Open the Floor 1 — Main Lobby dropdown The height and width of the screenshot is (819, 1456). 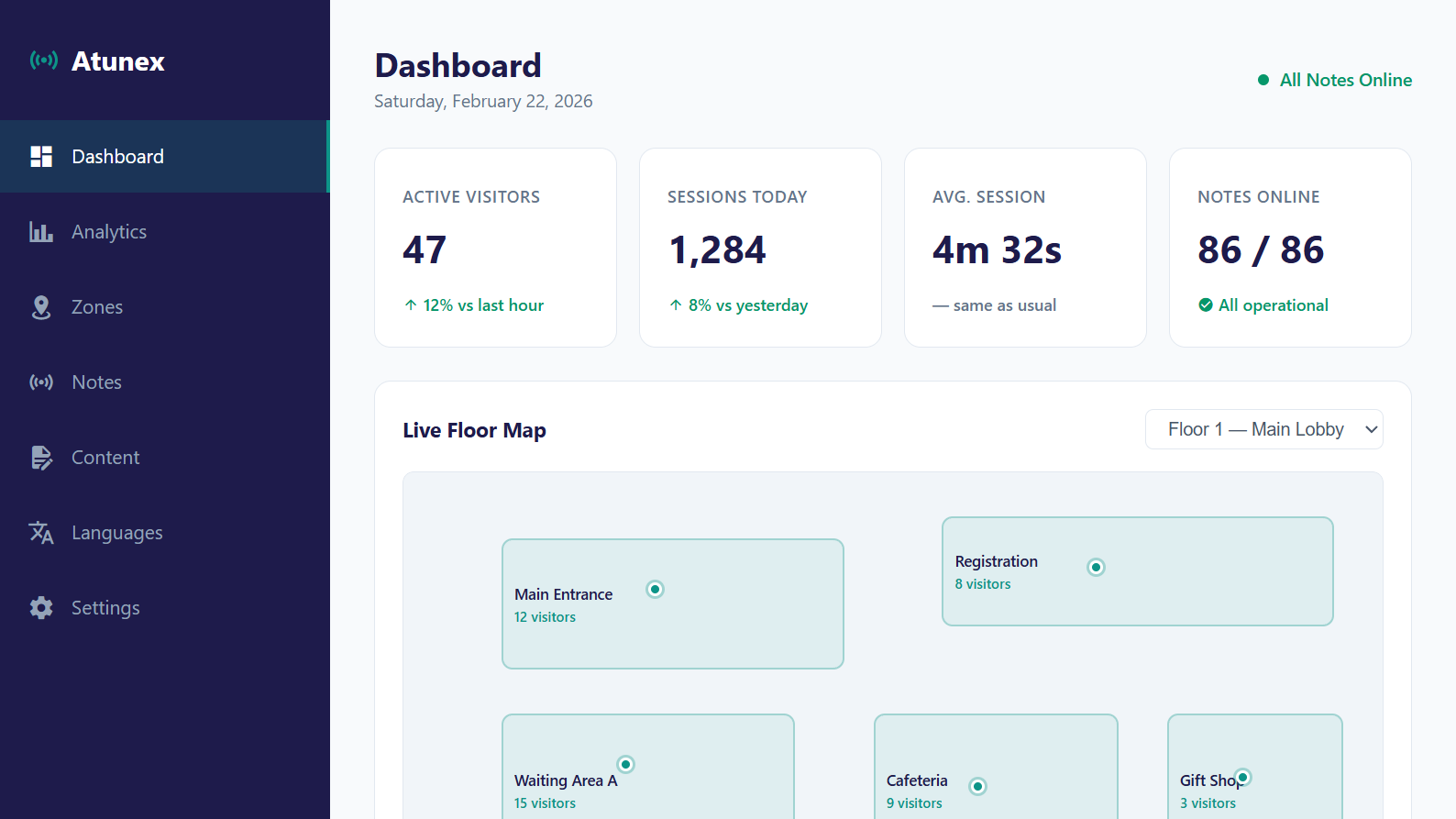coord(1264,429)
